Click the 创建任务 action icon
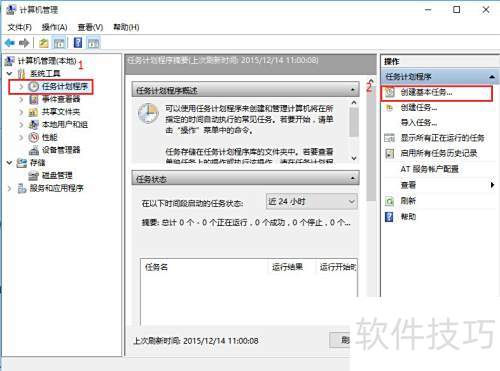The width and height of the screenshot is (500, 371). pos(389,108)
